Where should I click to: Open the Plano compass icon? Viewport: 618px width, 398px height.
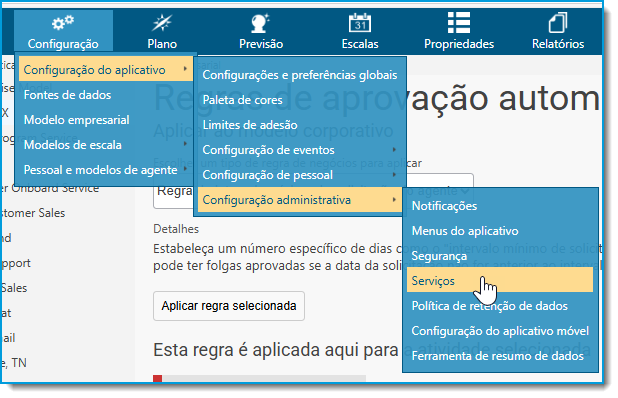pyautogui.click(x=162, y=23)
